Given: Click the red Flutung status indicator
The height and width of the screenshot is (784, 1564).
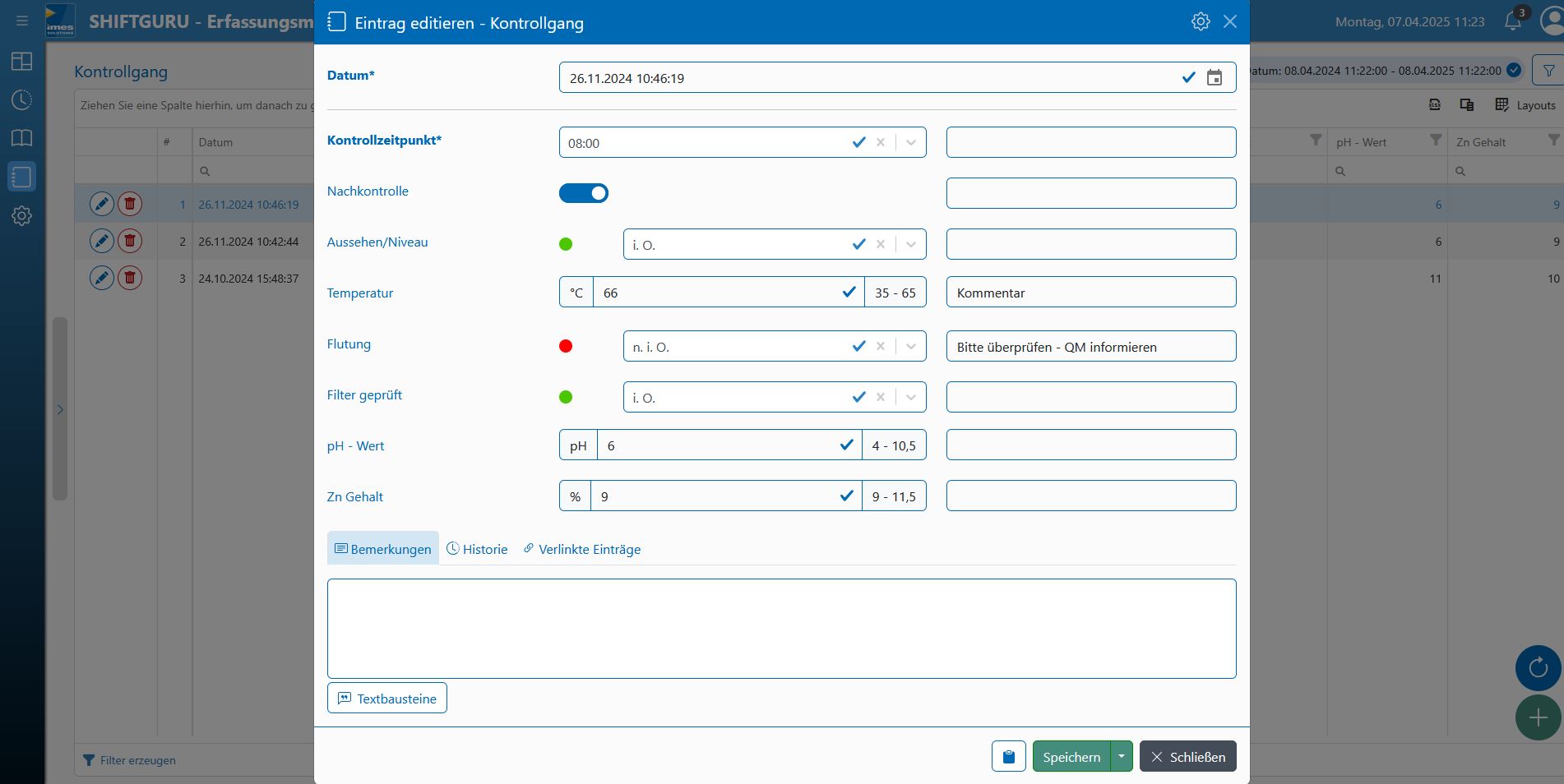Looking at the screenshot, I should click(566, 346).
